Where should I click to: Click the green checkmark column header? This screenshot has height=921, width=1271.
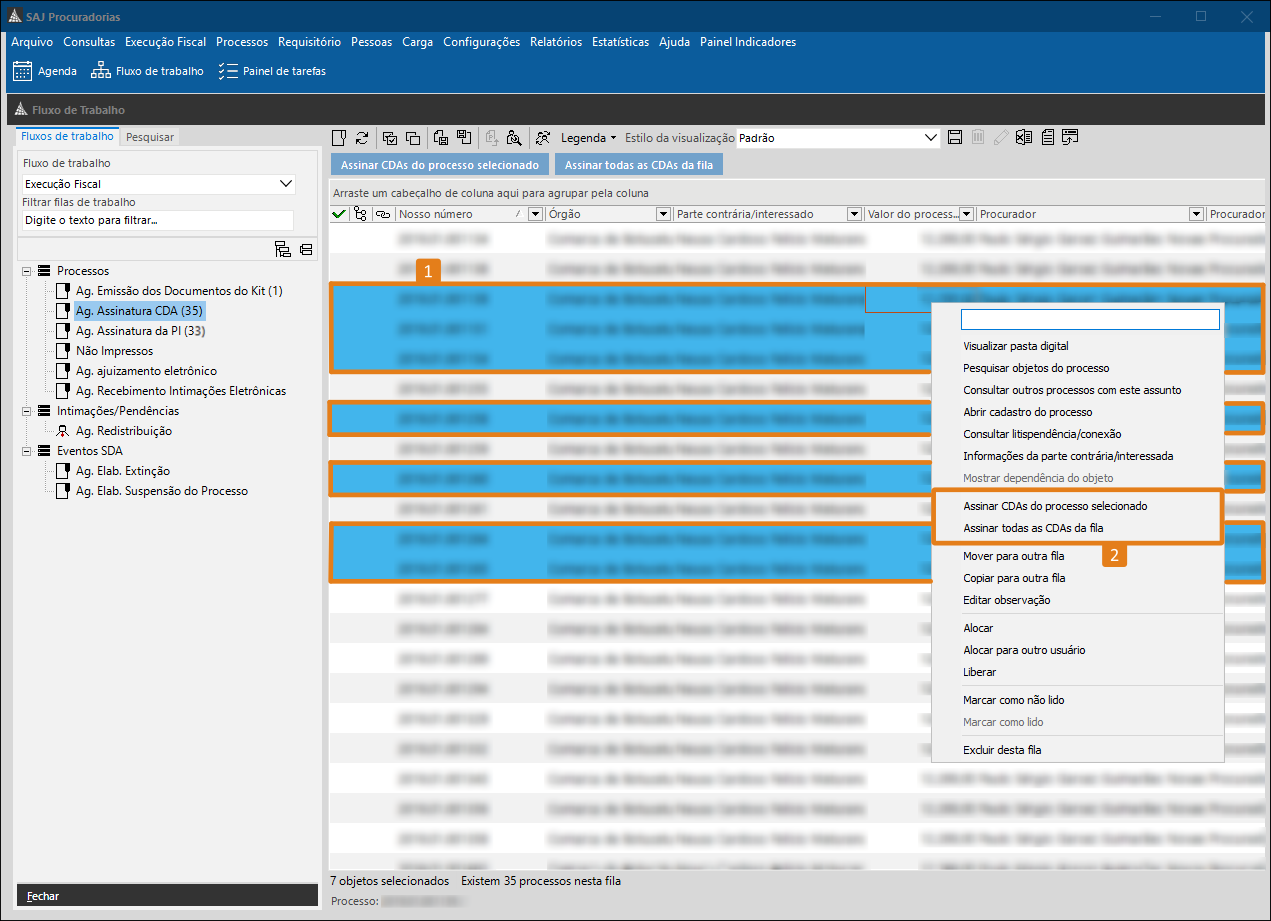(x=339, y=214)
